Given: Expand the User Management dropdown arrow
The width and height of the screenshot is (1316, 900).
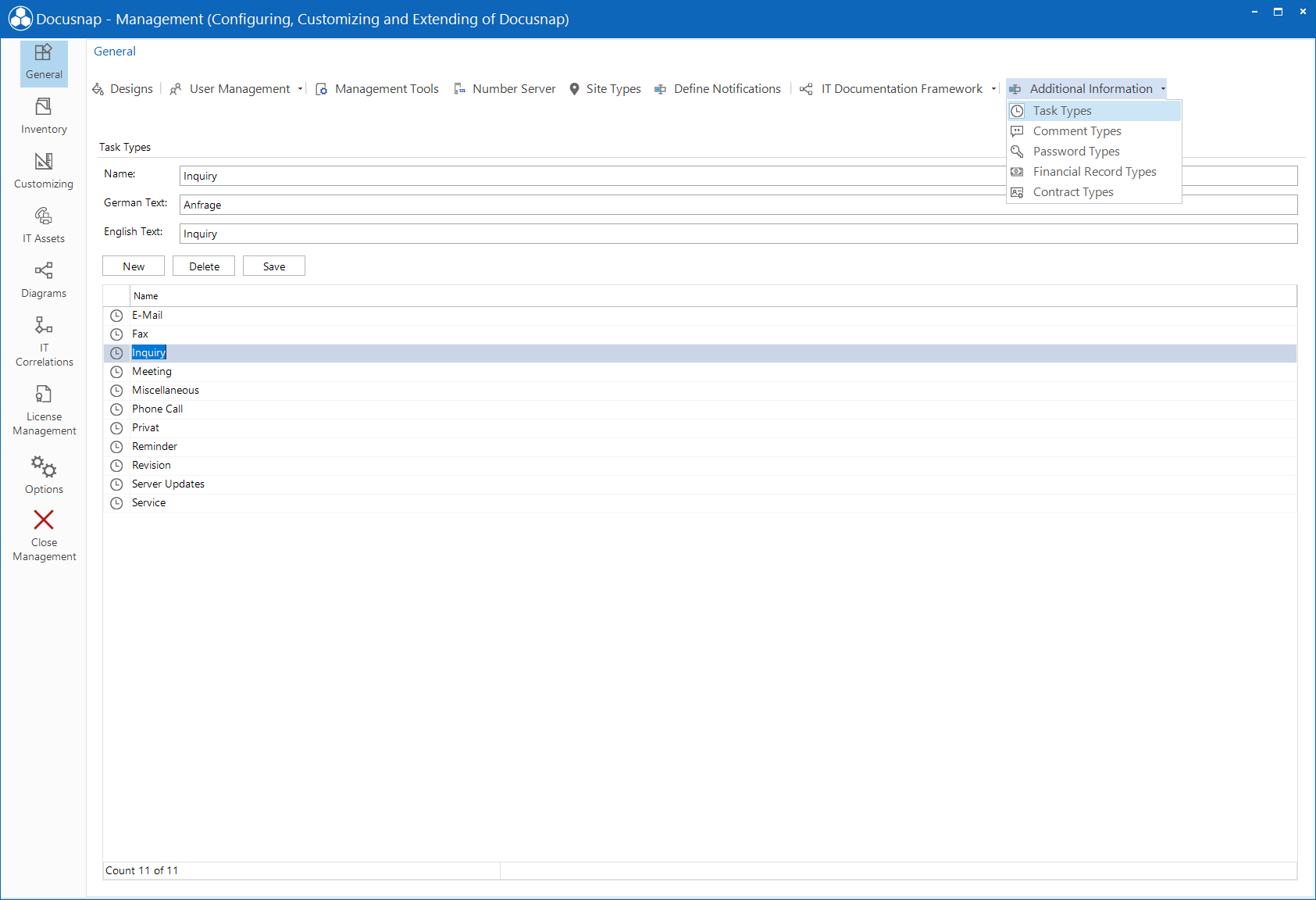Looking at the screenshot, I should [300, 89].
